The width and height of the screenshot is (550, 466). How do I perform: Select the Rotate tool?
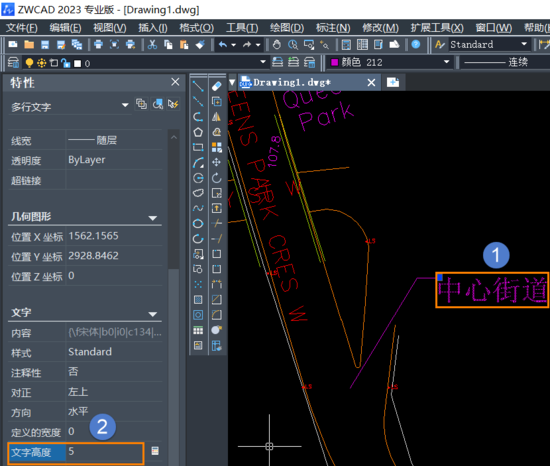coord(217,178)
